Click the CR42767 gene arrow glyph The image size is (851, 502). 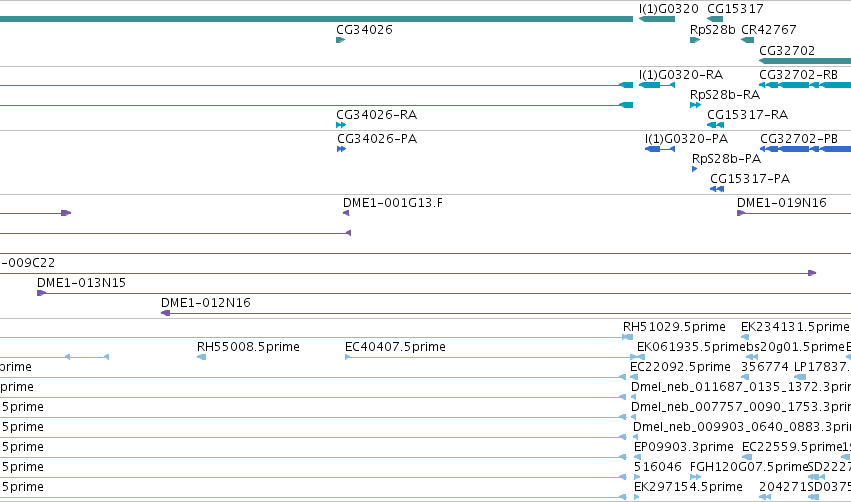(748, 40)
